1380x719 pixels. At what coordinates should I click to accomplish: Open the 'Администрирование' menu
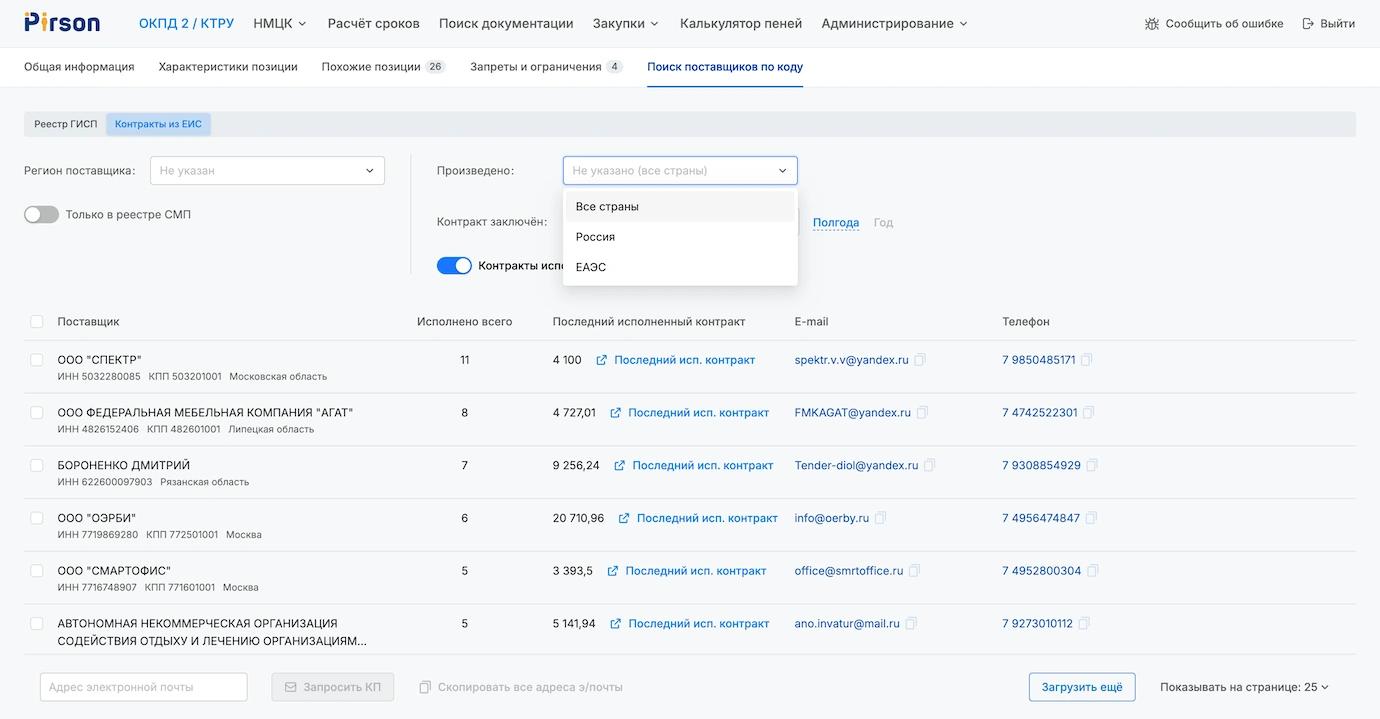point(894,23)
